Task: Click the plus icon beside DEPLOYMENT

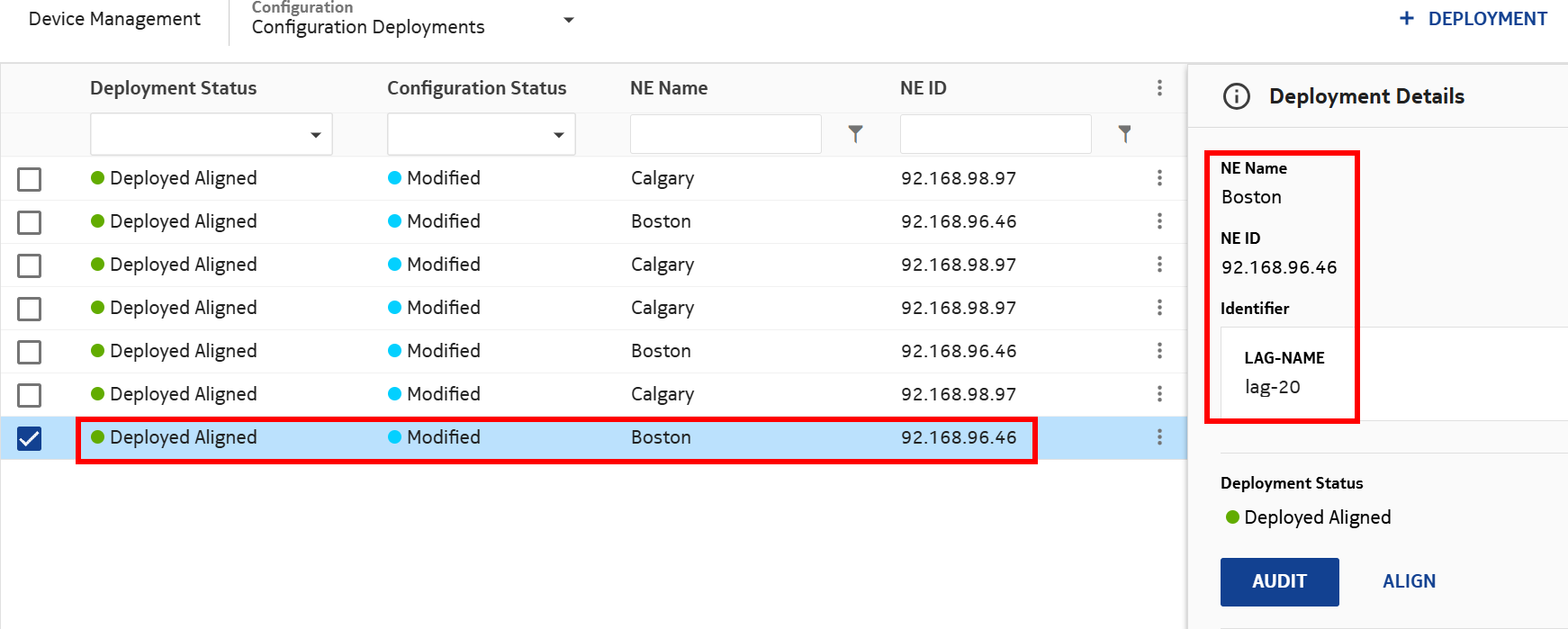Action: point(1407,19)
